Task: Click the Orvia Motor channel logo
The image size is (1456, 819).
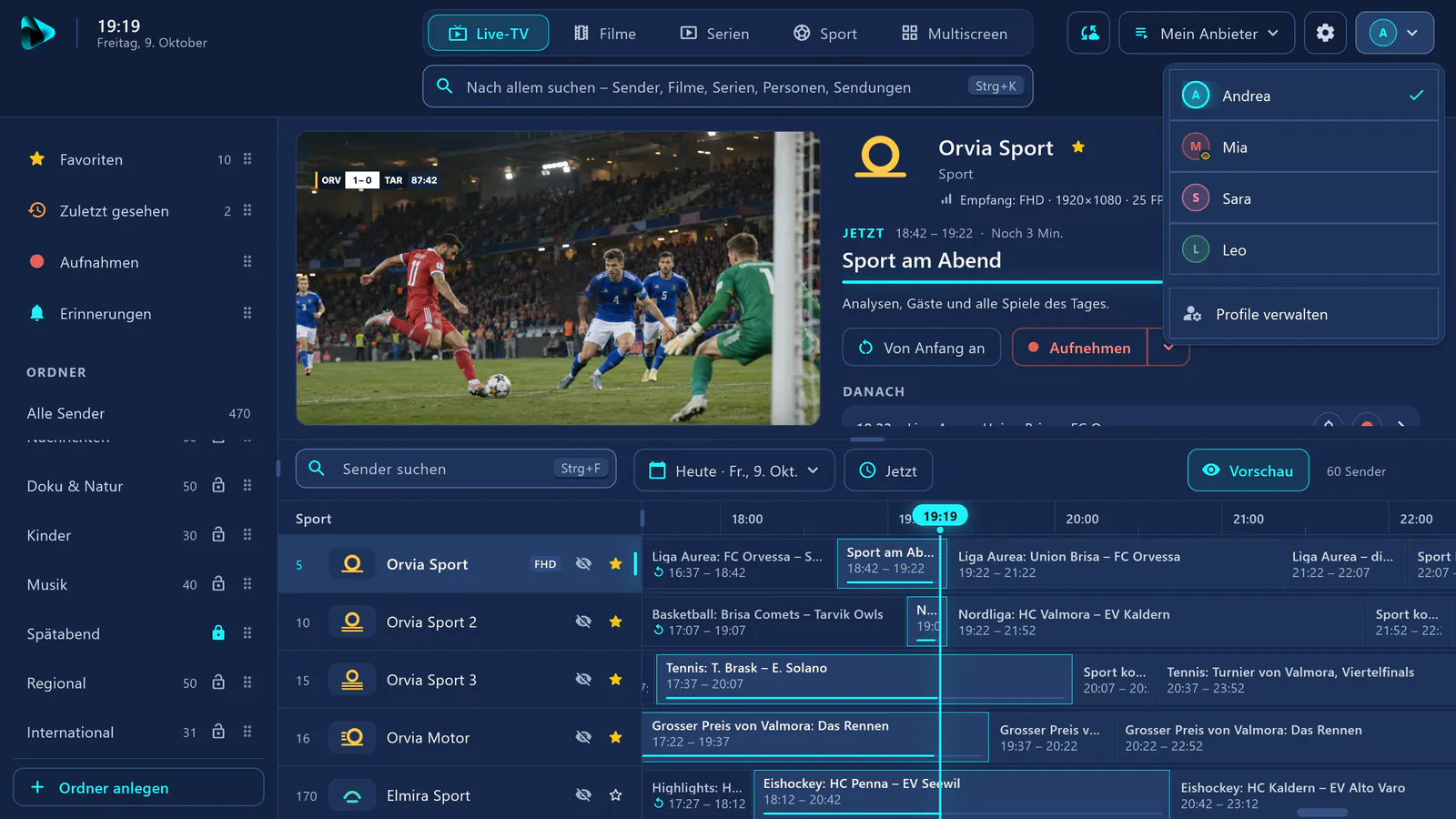Action: click(352, 737)
